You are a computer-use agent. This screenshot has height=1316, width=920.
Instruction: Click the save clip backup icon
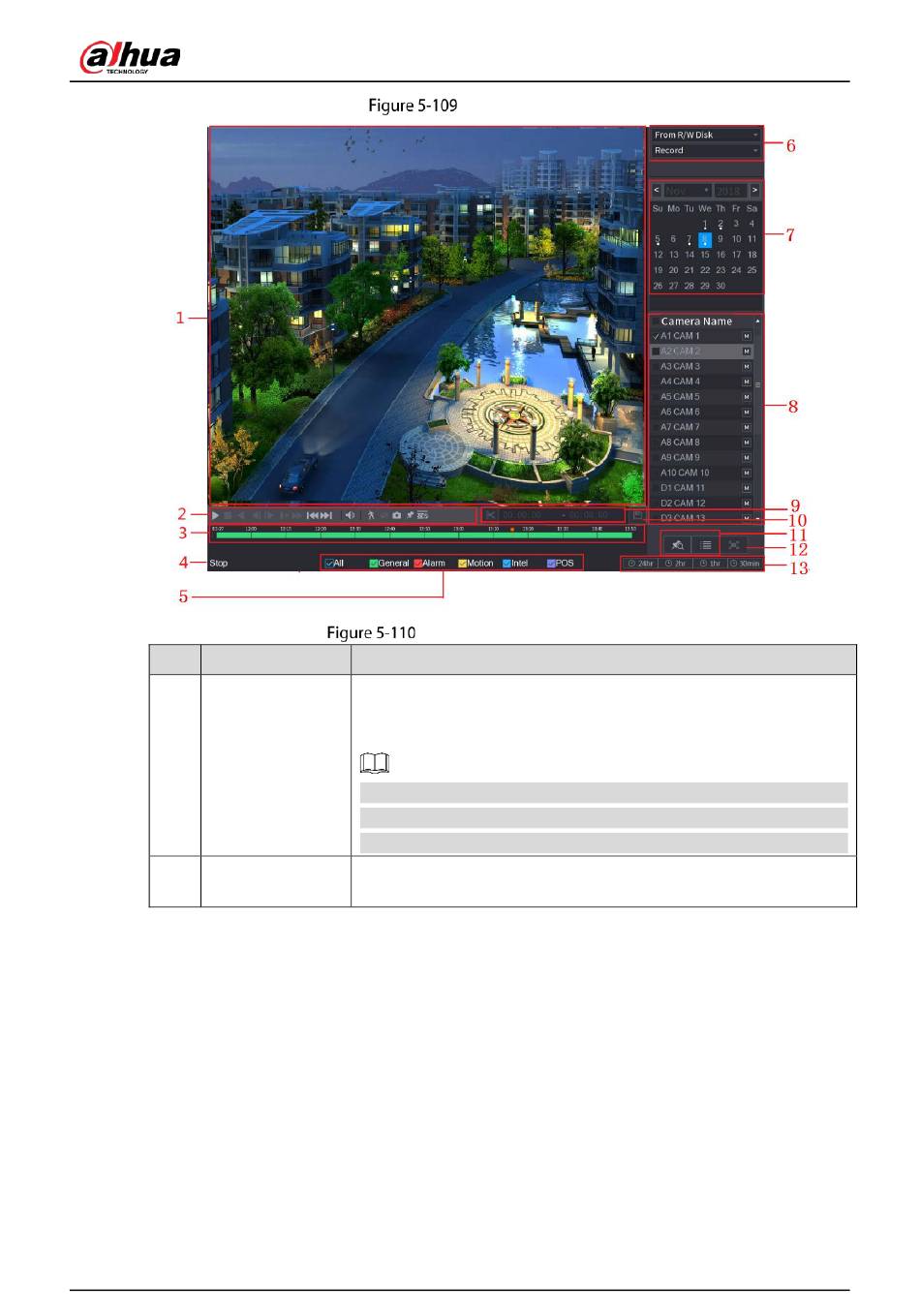coord(638,515)
